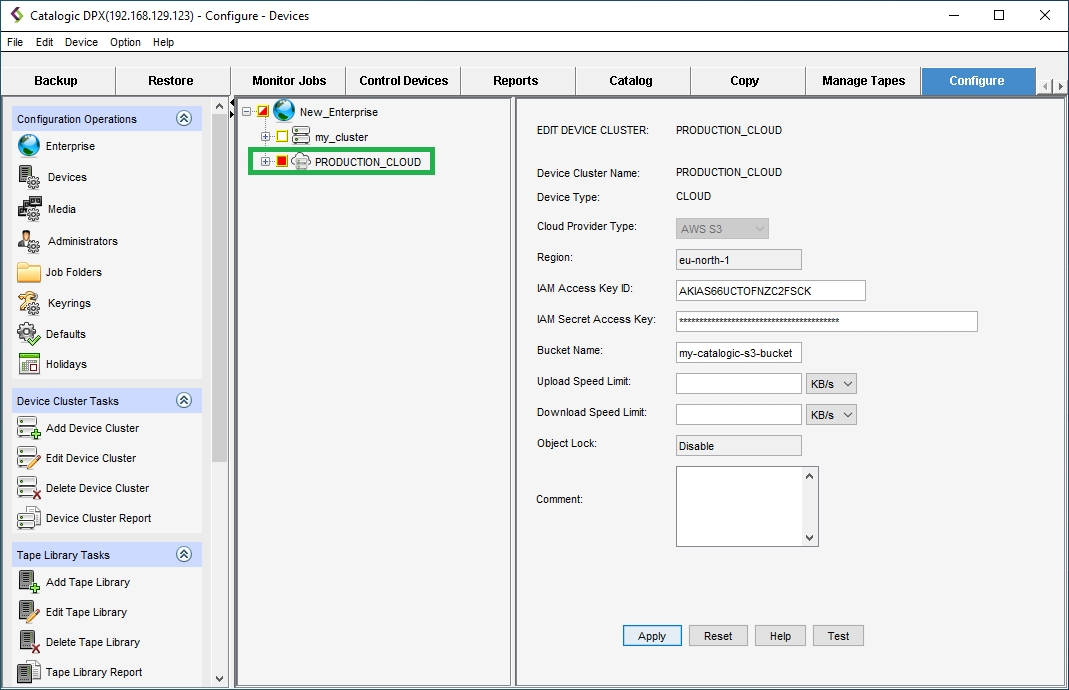Viewport: 1069px width, 690px height.
Task: Toggle the New_Enterprise checkbox
Action: point(263,112)
